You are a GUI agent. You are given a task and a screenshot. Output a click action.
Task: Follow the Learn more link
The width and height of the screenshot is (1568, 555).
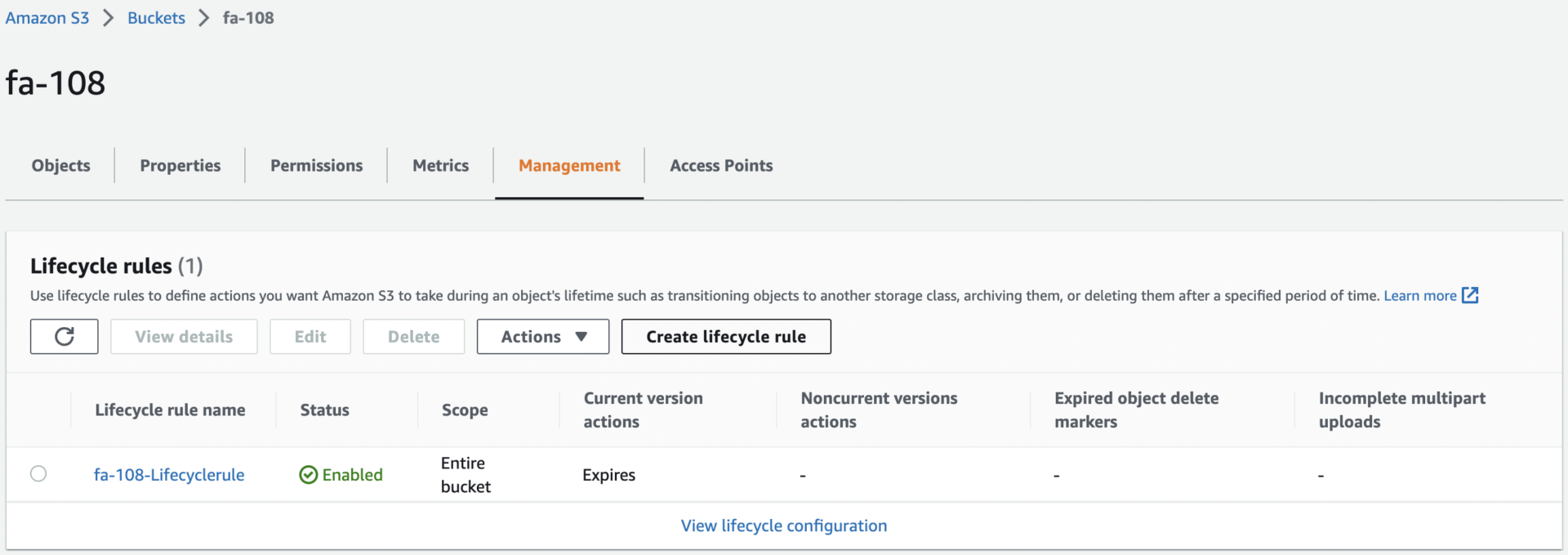[1419, 296]
